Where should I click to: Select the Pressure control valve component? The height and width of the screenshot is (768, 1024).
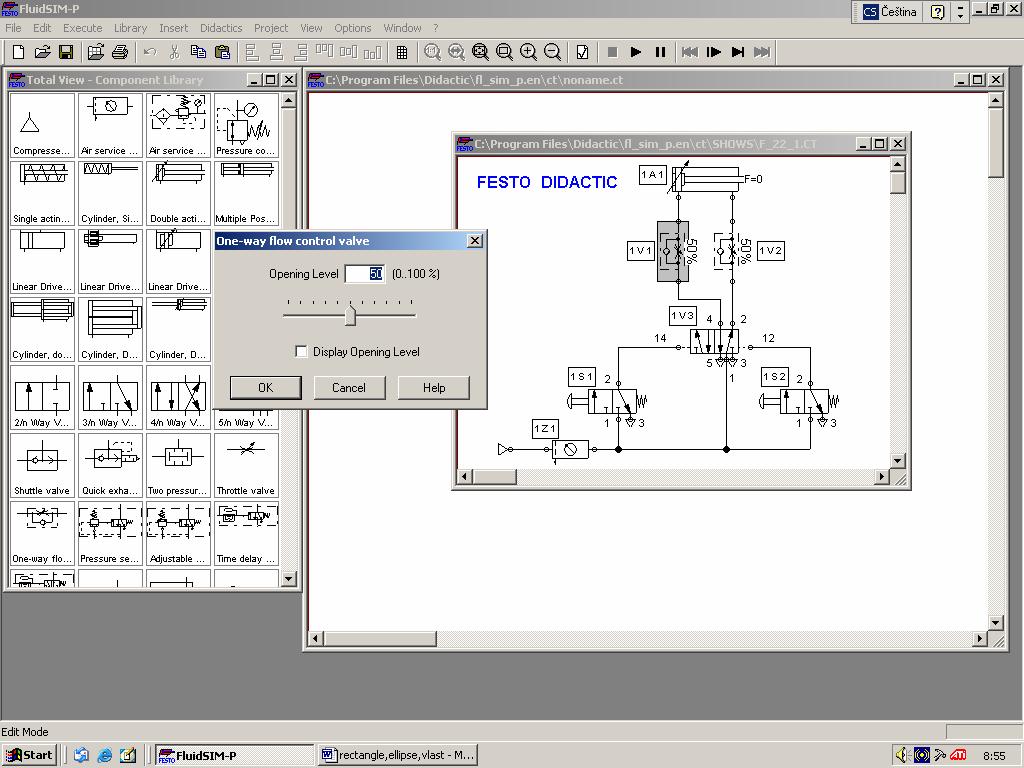coord(246,125)
